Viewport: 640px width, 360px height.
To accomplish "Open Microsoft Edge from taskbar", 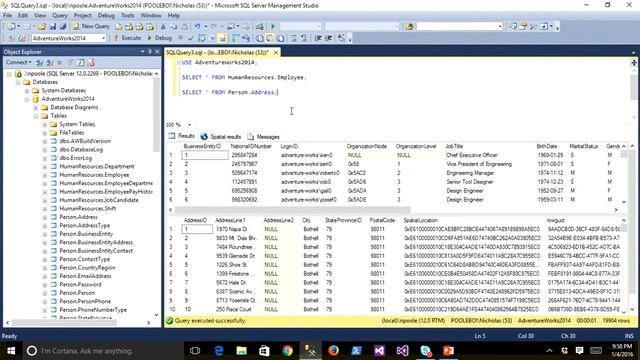I will point(219,351).
